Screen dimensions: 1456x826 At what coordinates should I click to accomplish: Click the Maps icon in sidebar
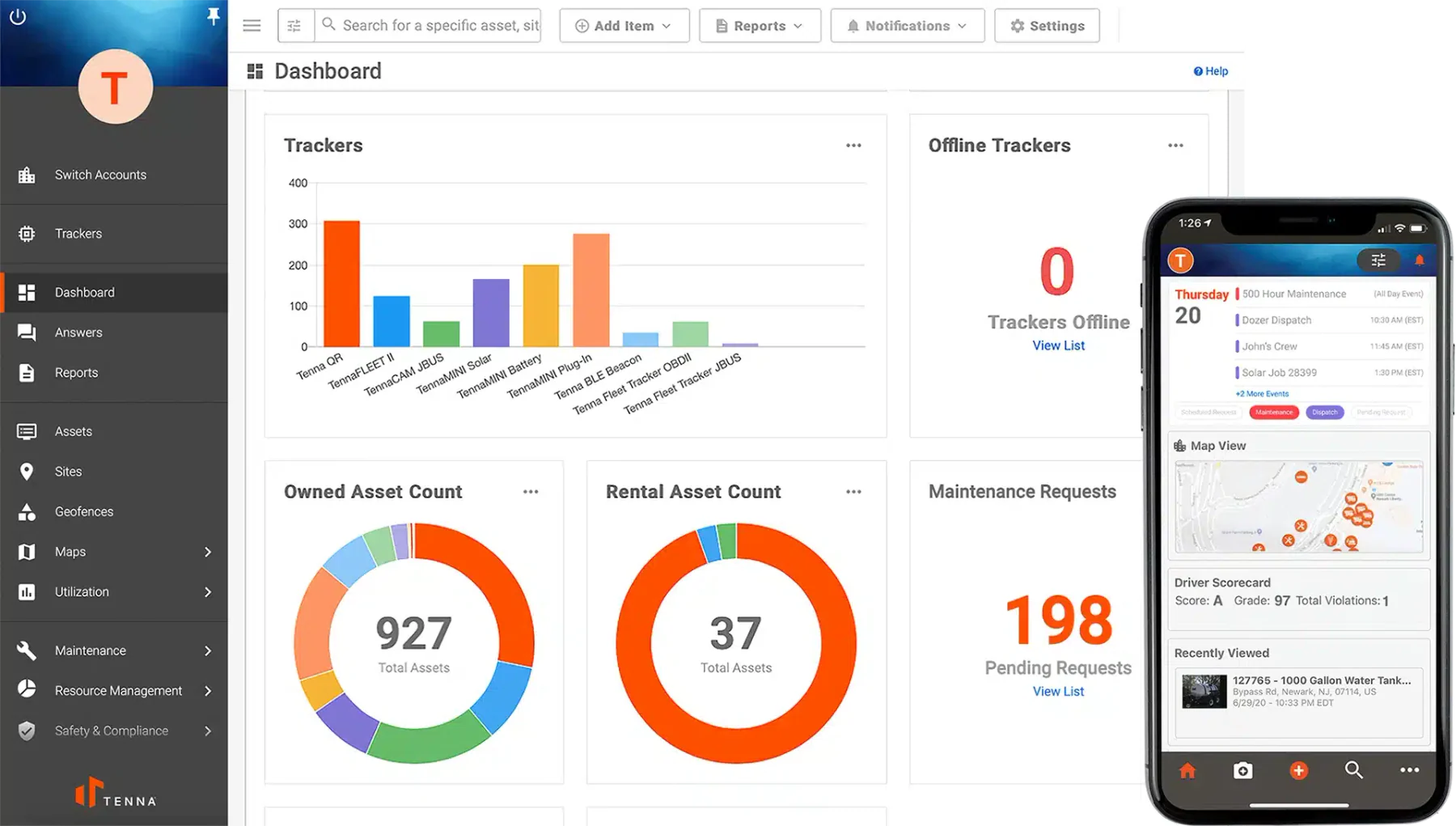click(27, 552)
